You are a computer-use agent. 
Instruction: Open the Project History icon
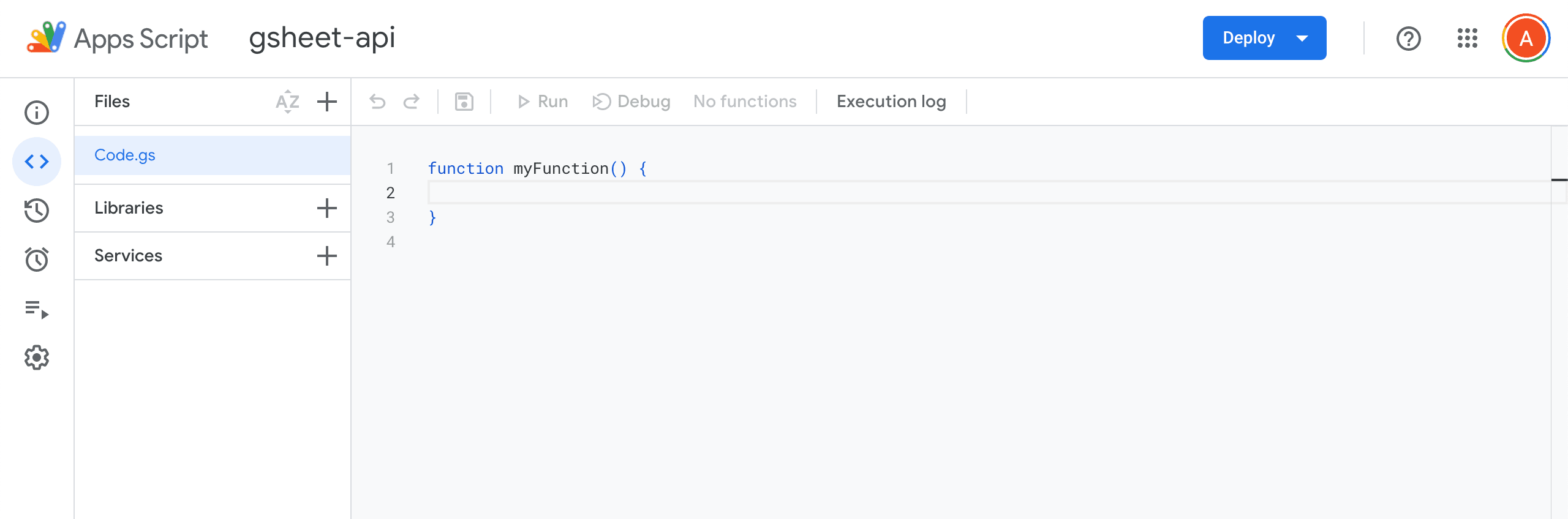37,211
